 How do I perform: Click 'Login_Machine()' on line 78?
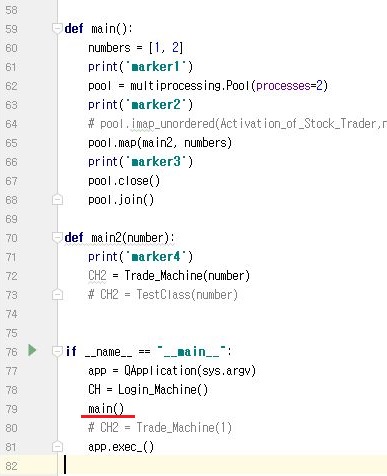[x=163, y=390]
